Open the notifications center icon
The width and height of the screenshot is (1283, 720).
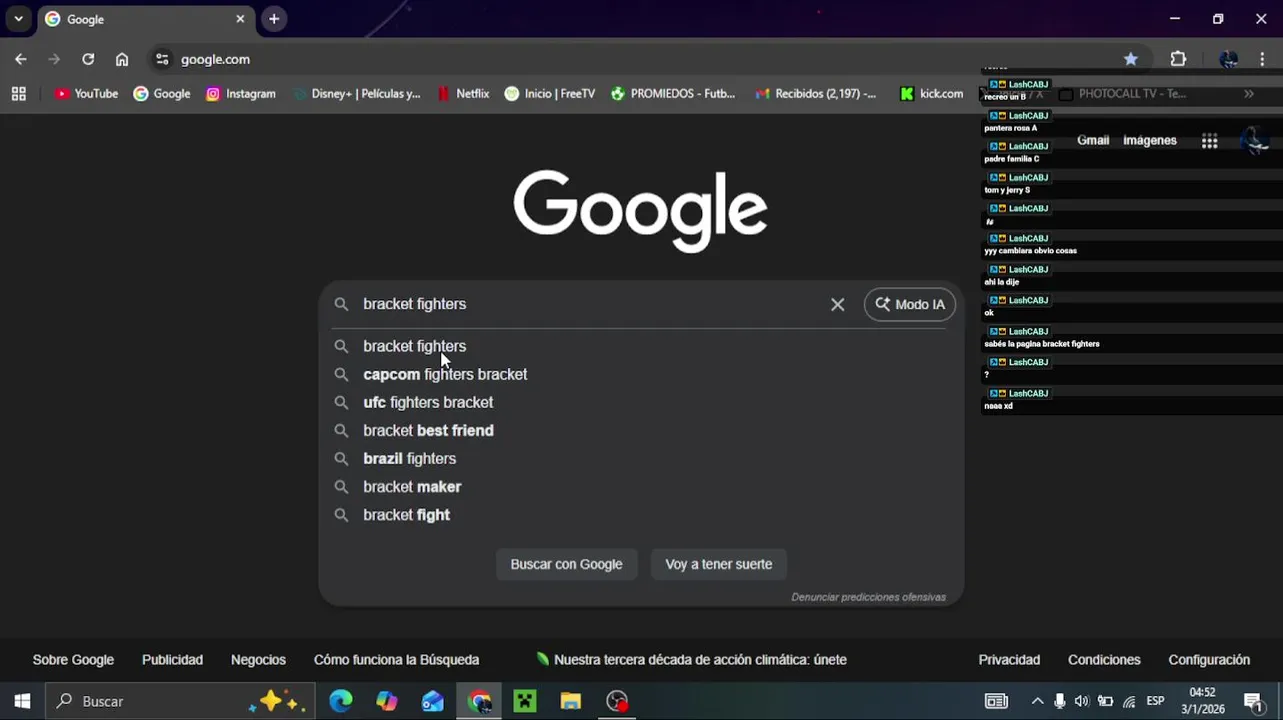click(1254, 701)
